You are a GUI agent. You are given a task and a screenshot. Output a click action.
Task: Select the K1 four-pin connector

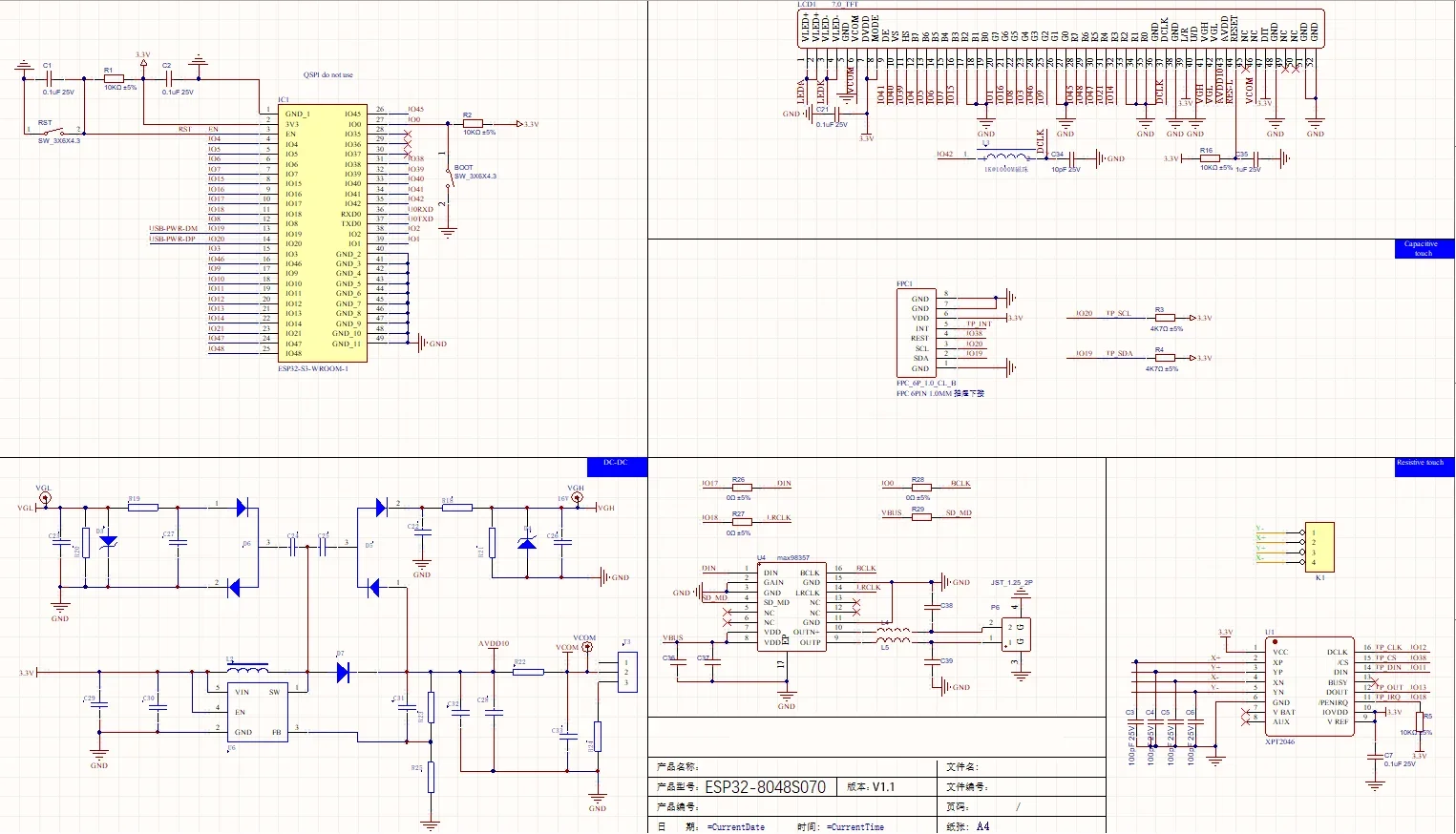click(x=1319, y=548)
